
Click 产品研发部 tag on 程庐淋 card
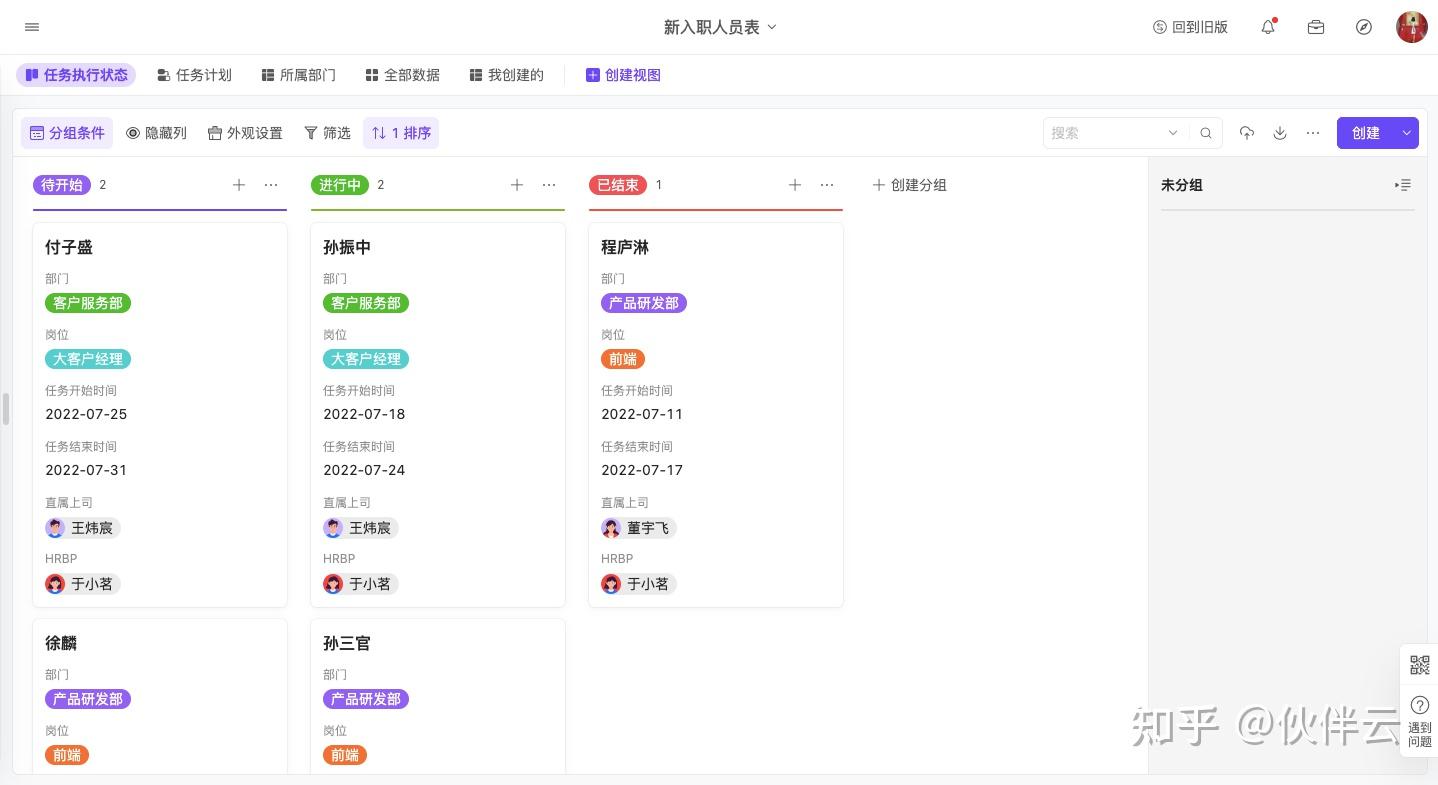click(644, 303)
